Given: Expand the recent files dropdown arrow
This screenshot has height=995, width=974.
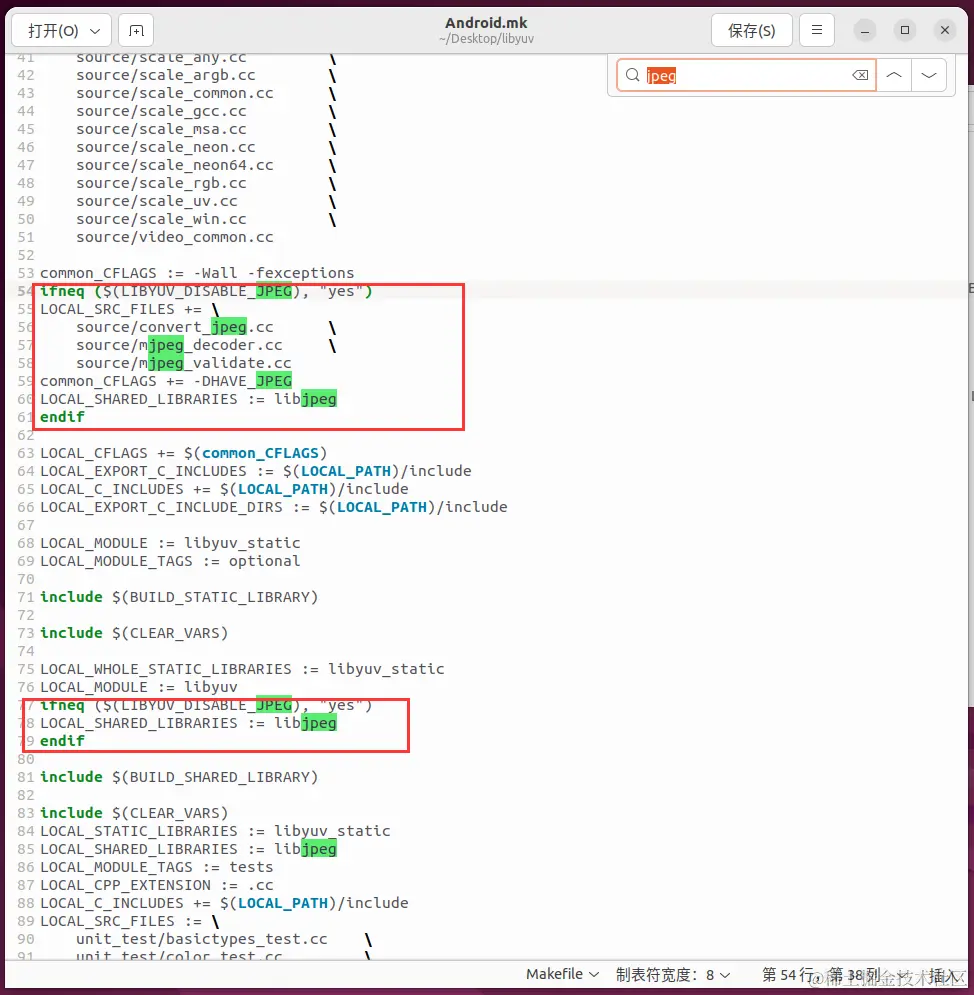Looking at the screenshot, I should pos(96,31).
